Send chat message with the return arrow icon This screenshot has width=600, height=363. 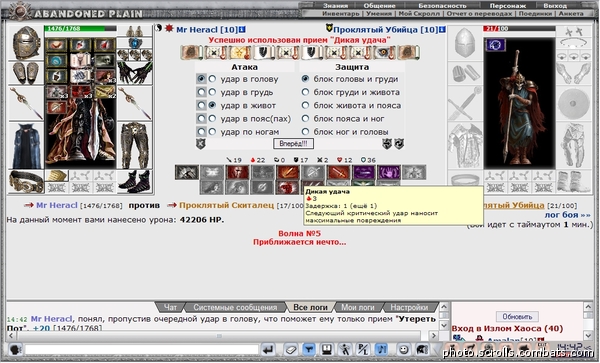268,349
